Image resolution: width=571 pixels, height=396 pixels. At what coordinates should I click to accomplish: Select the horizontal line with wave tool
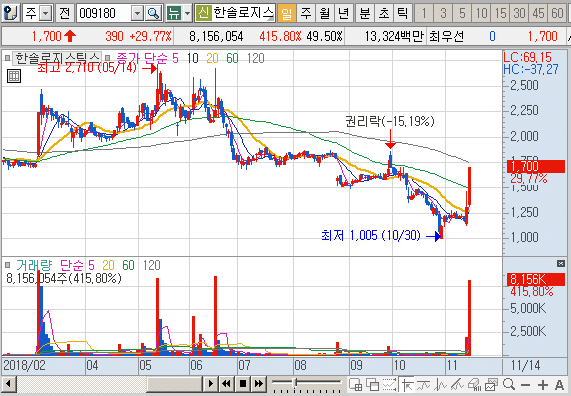424,384
